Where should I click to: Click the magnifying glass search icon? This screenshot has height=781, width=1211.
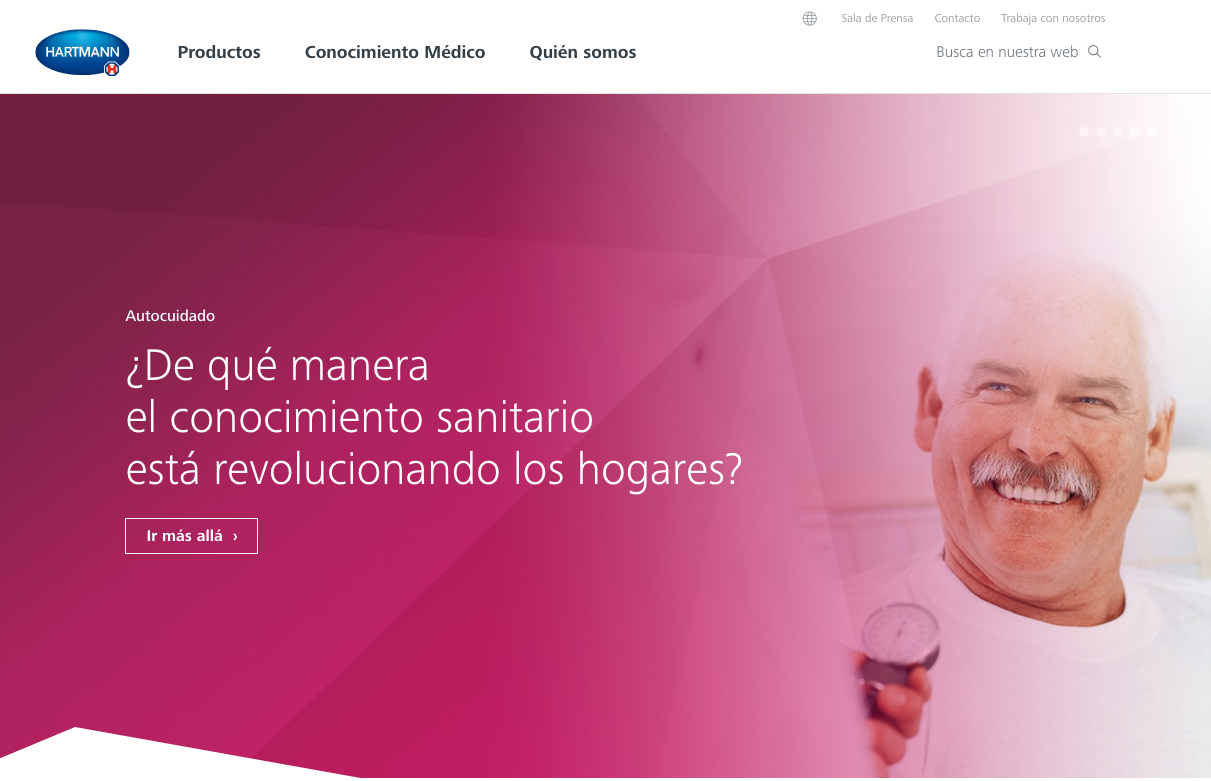coord(1094,52)
